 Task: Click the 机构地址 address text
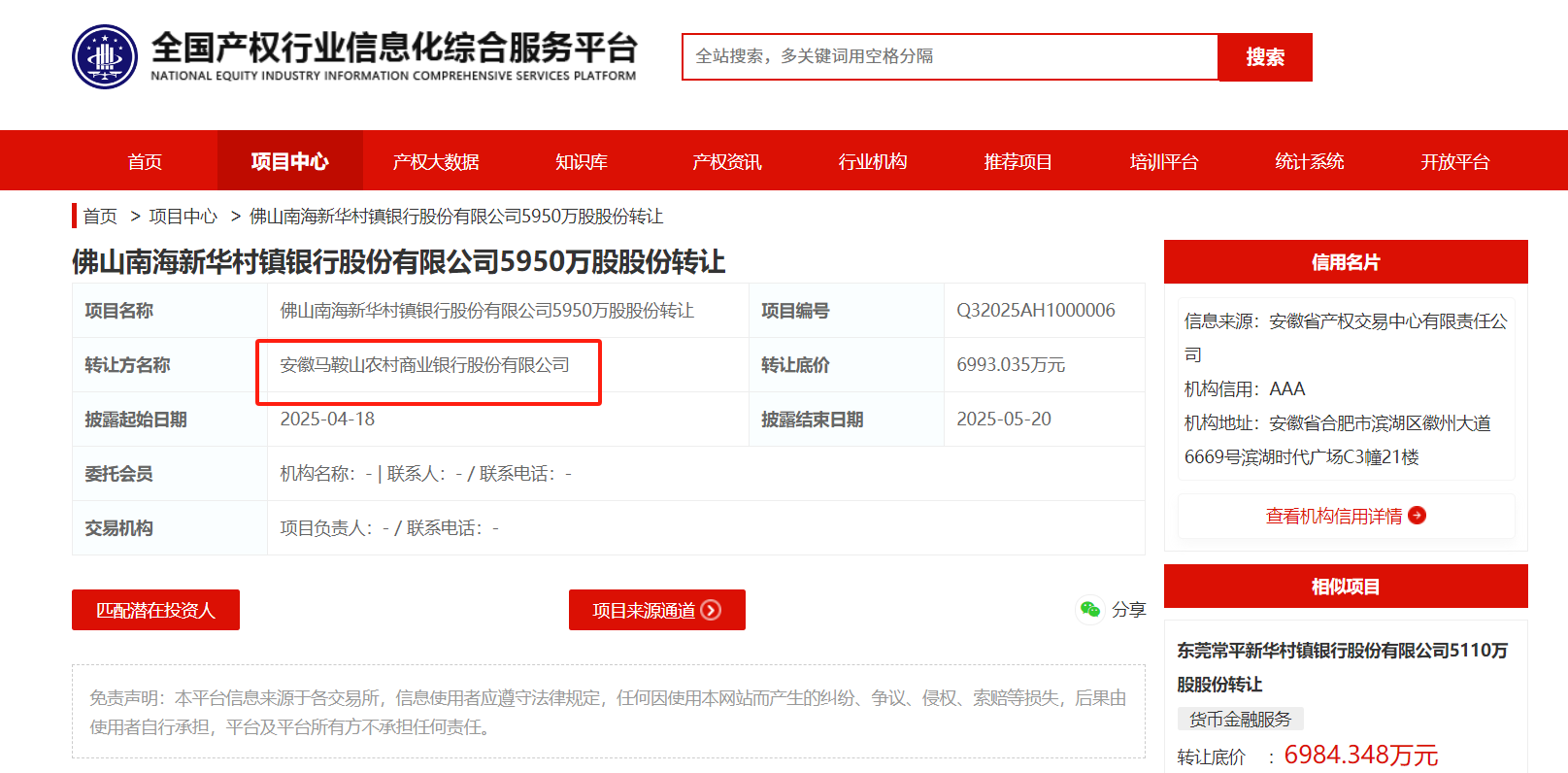point(1338,440)
